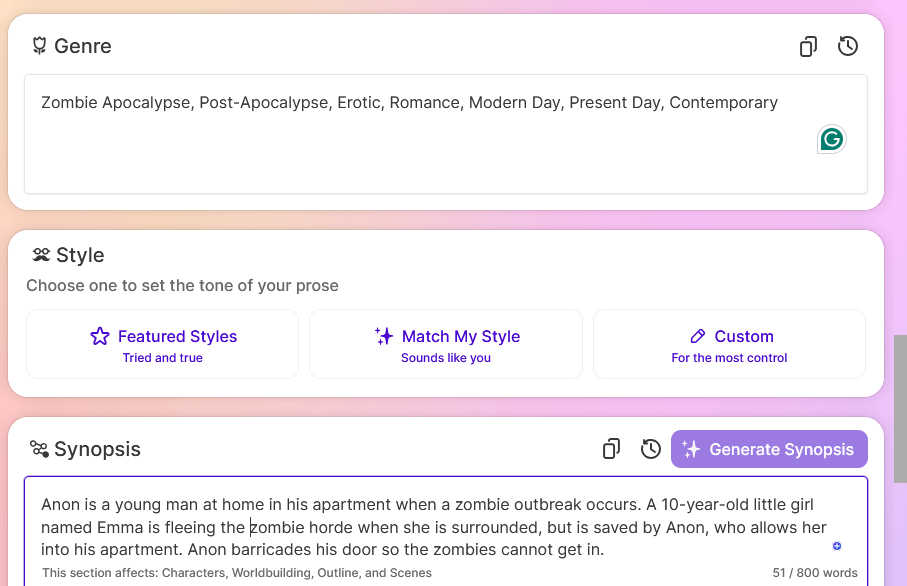Click the Generate Synopsis button
The height and width of the screenshot is (586, 907).
[x=769, y=449]
